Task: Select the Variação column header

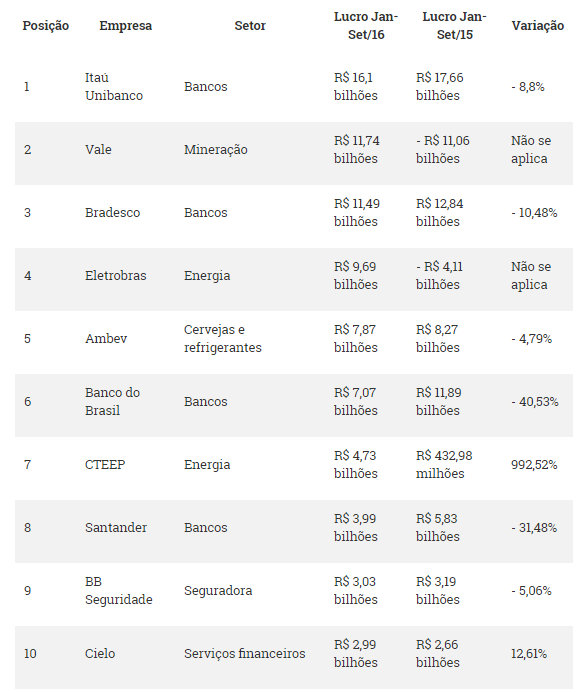Action: pos(538,26)
